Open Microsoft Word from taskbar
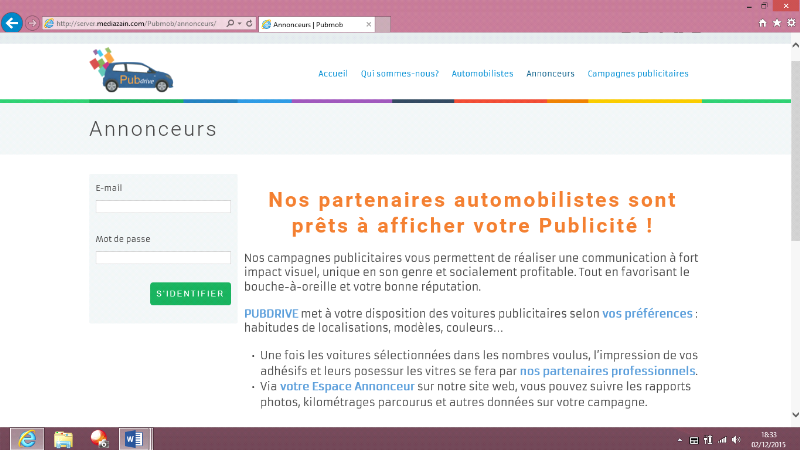Image resolution: width=800 pixels, height=450 pixels. [x=134, y=439]
